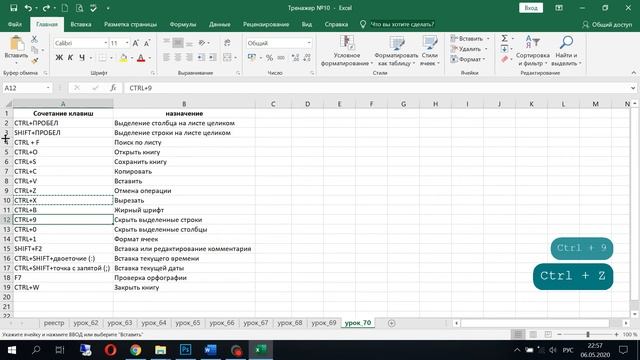640x360 pixels.
Task: Open Стили ячеек gallery
Action: (x=430, y=51)
